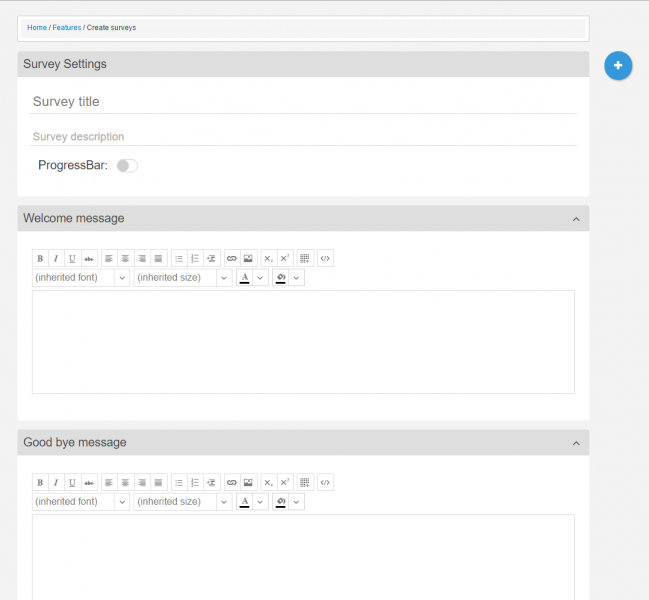The image size is (649, 600).
Task: Click Bold in Welcome message toolbar
Action: [40, 259]
